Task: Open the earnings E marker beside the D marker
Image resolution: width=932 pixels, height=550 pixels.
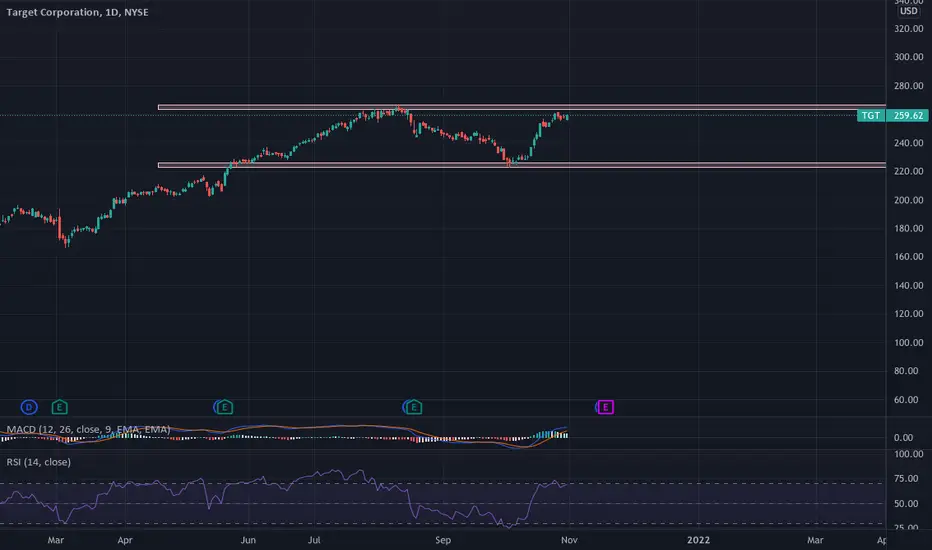Action: click(x=59, y=407)
